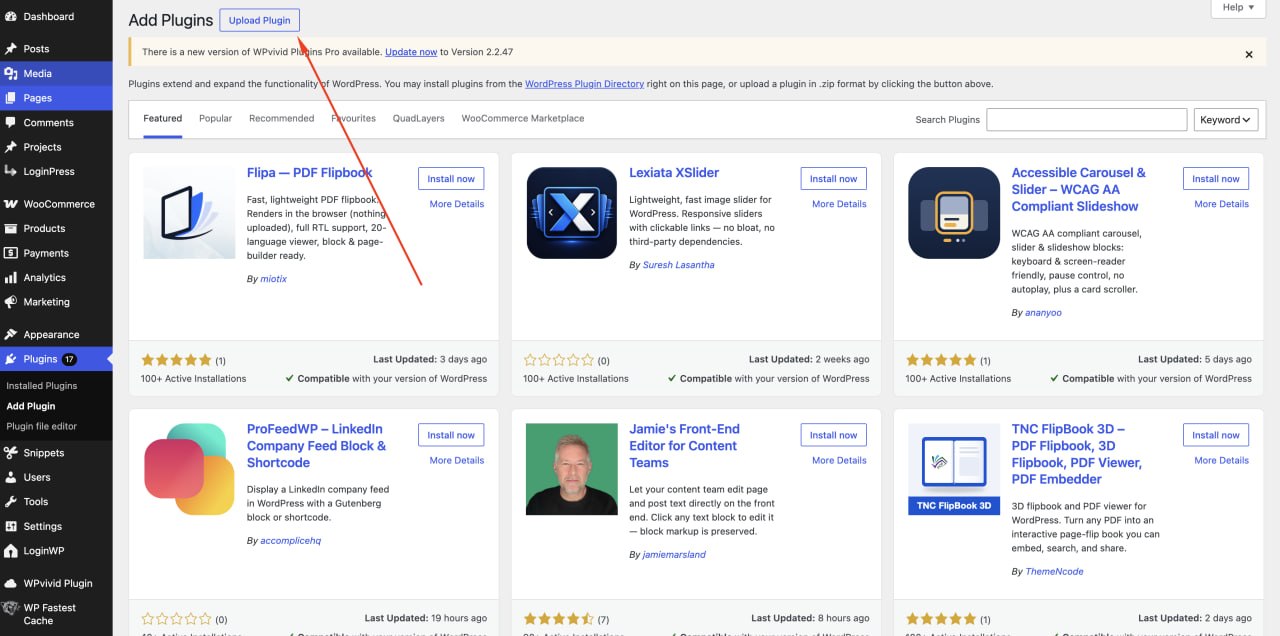This screenshot has height=636, width=1280.
Task: Click the Appearance paintbrush icon
Action: (x=11, y=335)
